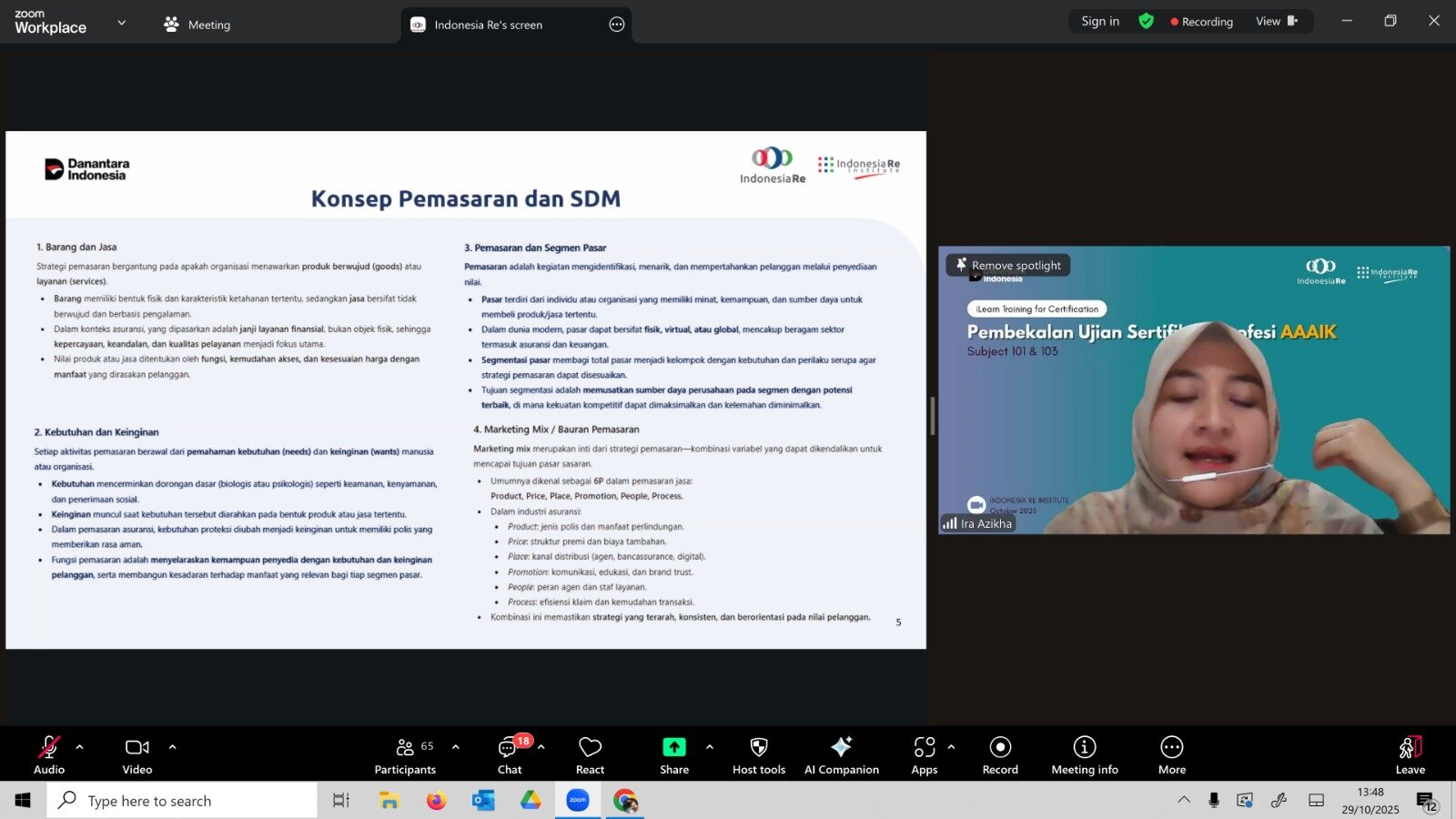This screenshot has height=819, width=1456.
Task: Open the Chat panel
Action: pyautogui.click(x=510, y=755)
